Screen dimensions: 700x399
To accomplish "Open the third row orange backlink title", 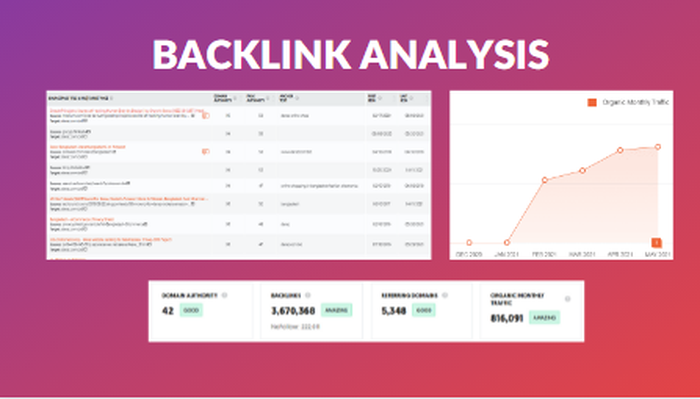I will (x=88, y=147).
